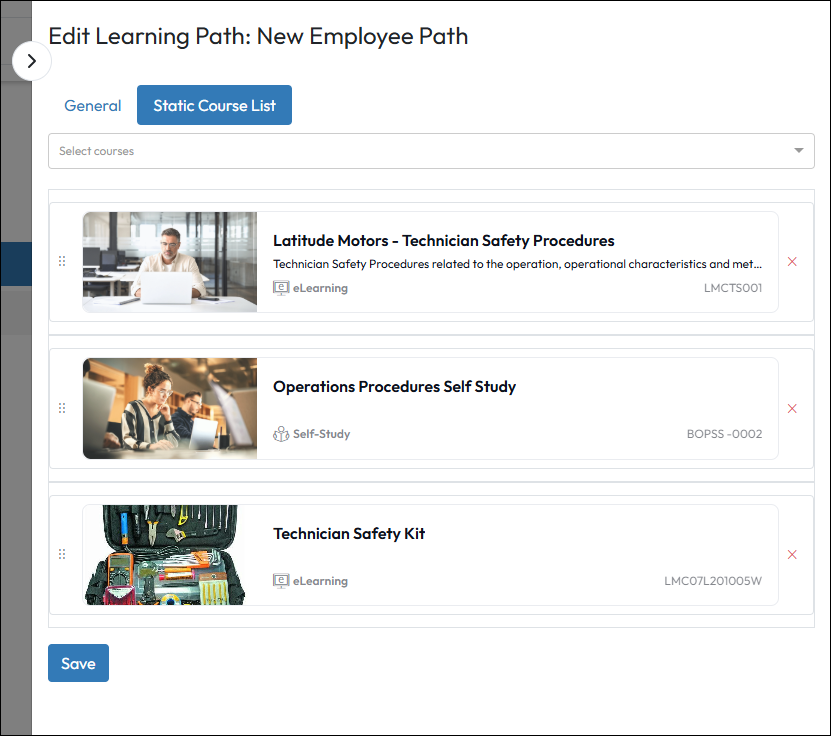Click drag handle for Technician Safety Kit
The width and height of the screenshot is (831, 736).
(x=62, y=554)
